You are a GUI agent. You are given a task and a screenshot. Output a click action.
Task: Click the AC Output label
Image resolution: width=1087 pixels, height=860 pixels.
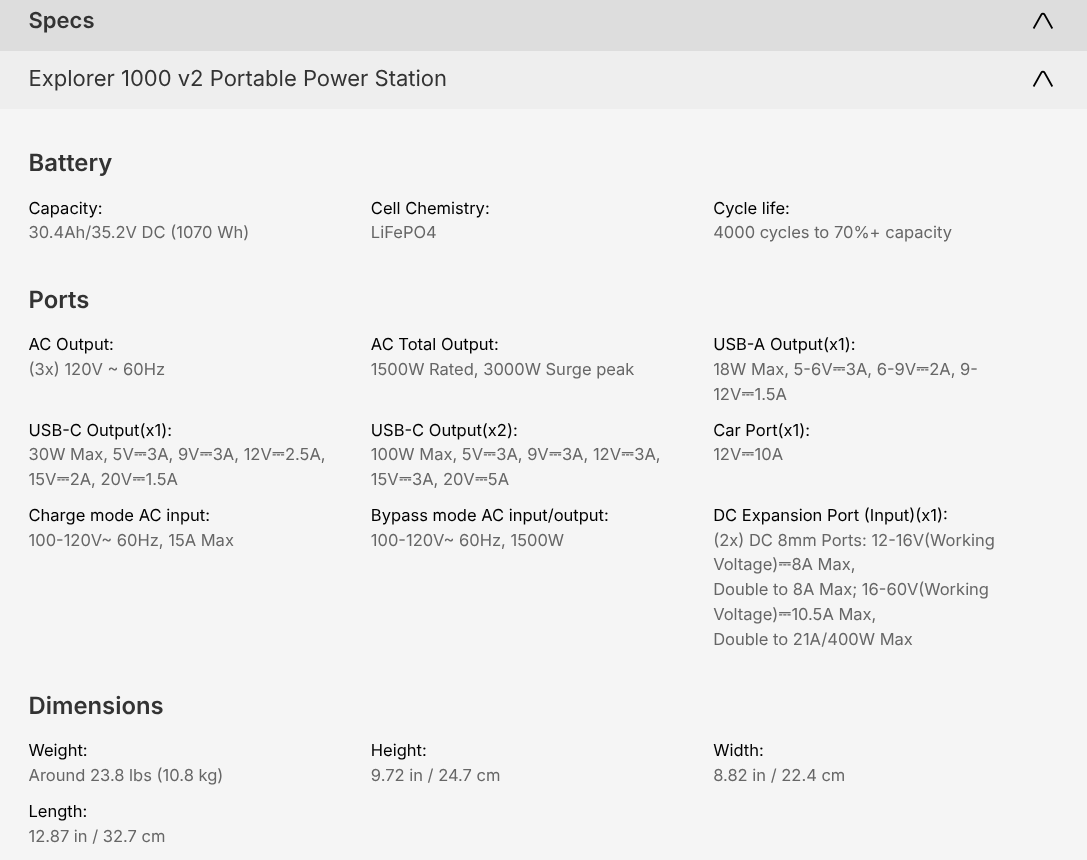point(71,345)
